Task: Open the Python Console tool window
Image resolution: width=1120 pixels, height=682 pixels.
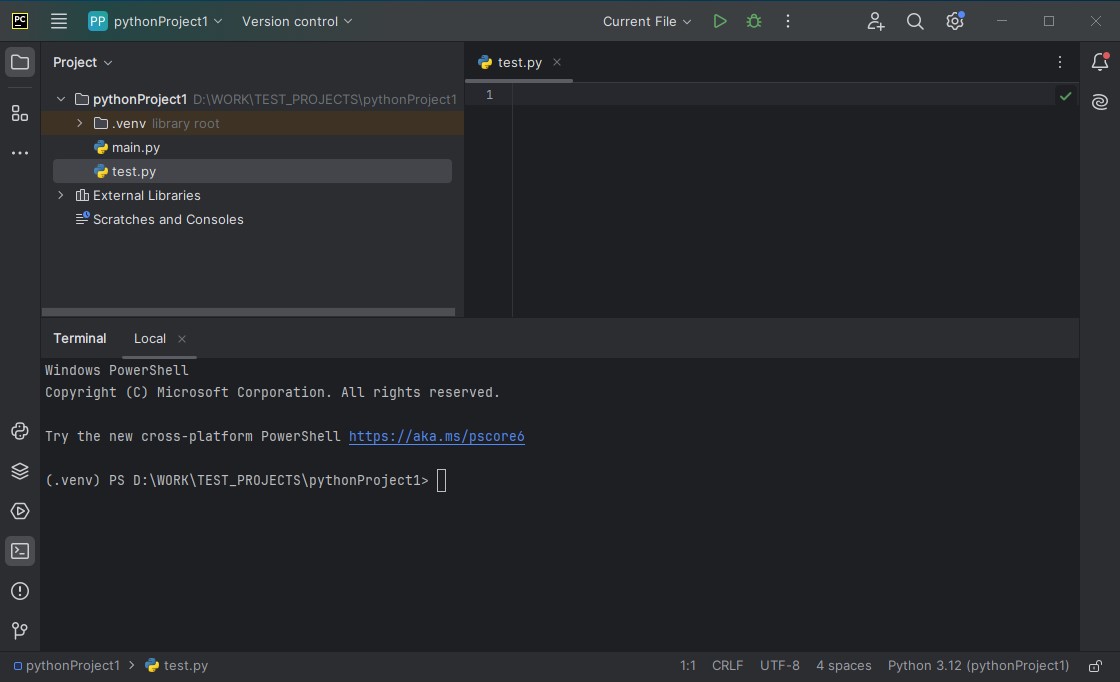Action: pos(20,431)
